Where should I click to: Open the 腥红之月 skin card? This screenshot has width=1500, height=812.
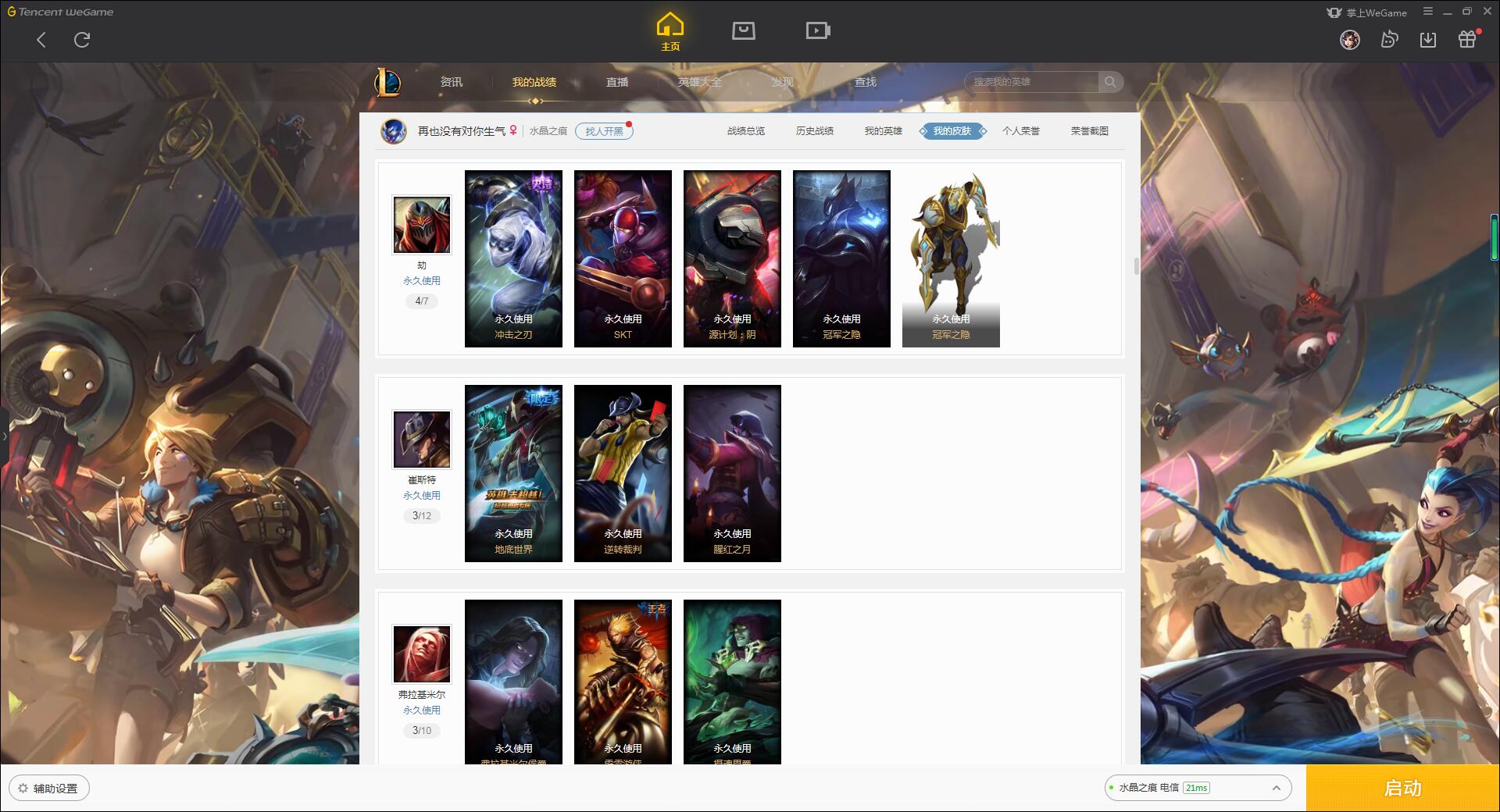tap(732, 473)
